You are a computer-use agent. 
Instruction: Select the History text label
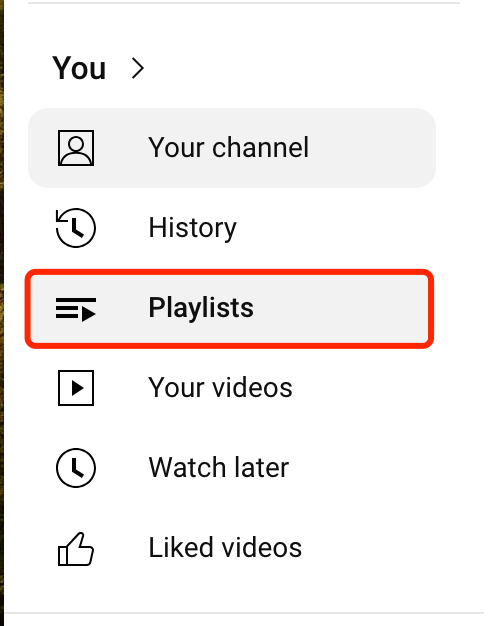coord(192,228)
